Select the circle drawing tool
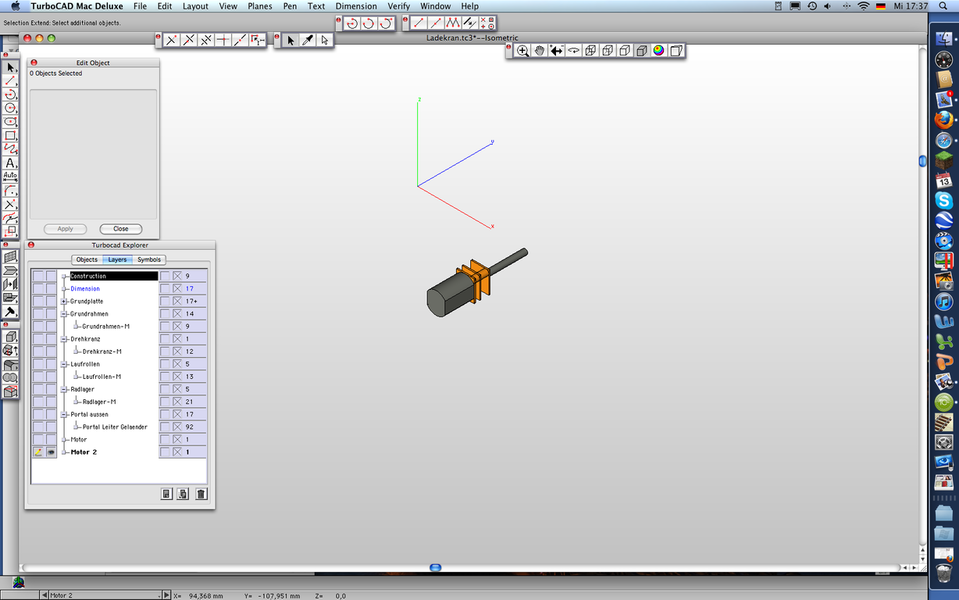Viewport: 959px width, 600px height. click(x=10, y=108)
